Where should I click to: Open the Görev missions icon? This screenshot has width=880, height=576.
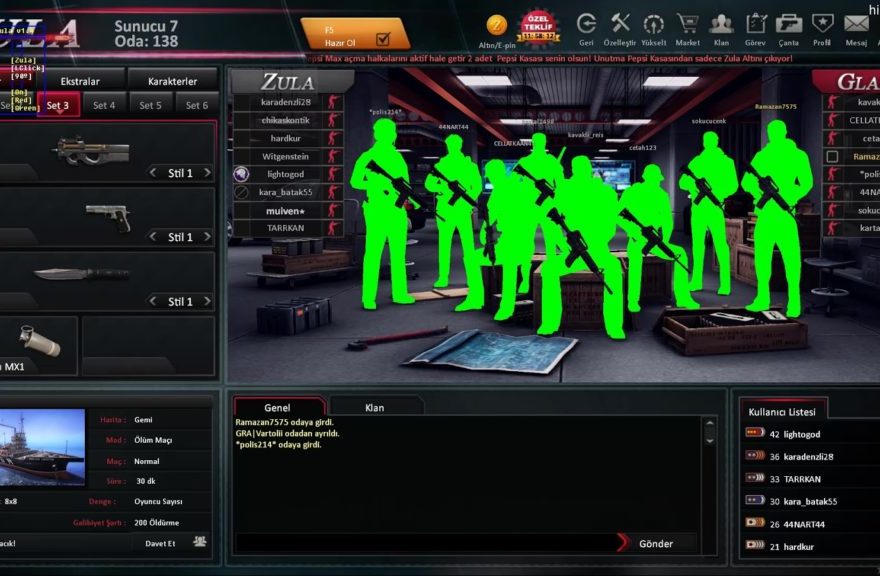coord(755,24)
